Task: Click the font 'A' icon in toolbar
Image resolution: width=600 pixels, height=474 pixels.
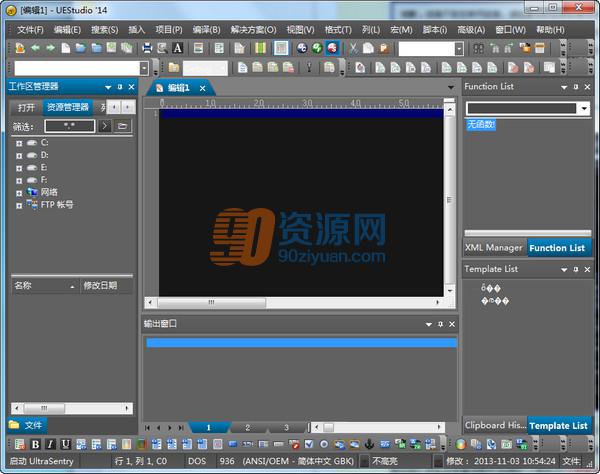Action: (x=178, y=48)
